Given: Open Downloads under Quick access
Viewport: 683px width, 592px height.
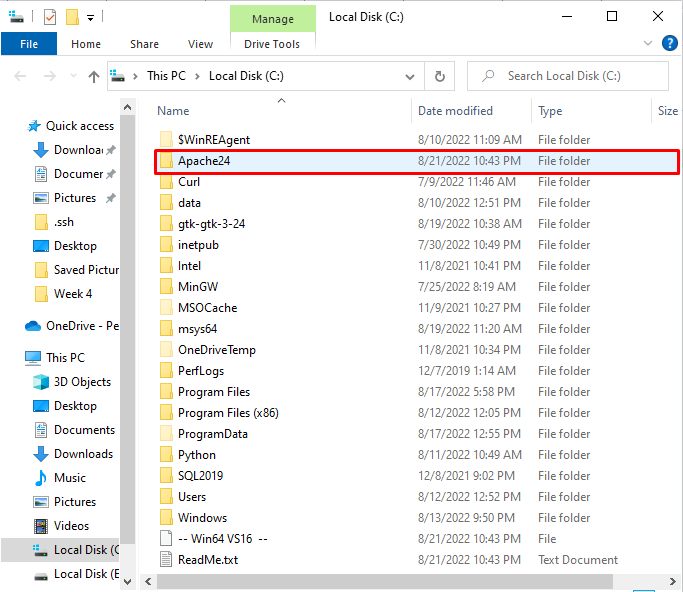Looking at the screenshot, I should point(74,150).
